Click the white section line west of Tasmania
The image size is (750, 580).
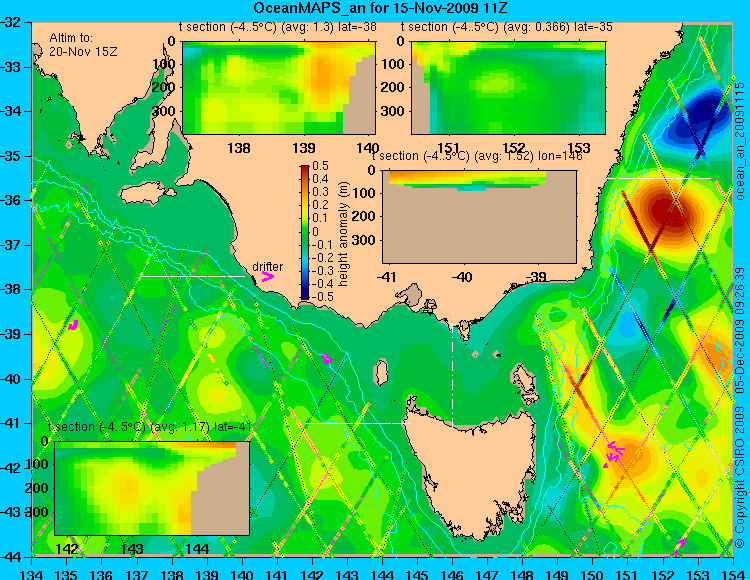[357, 423]
